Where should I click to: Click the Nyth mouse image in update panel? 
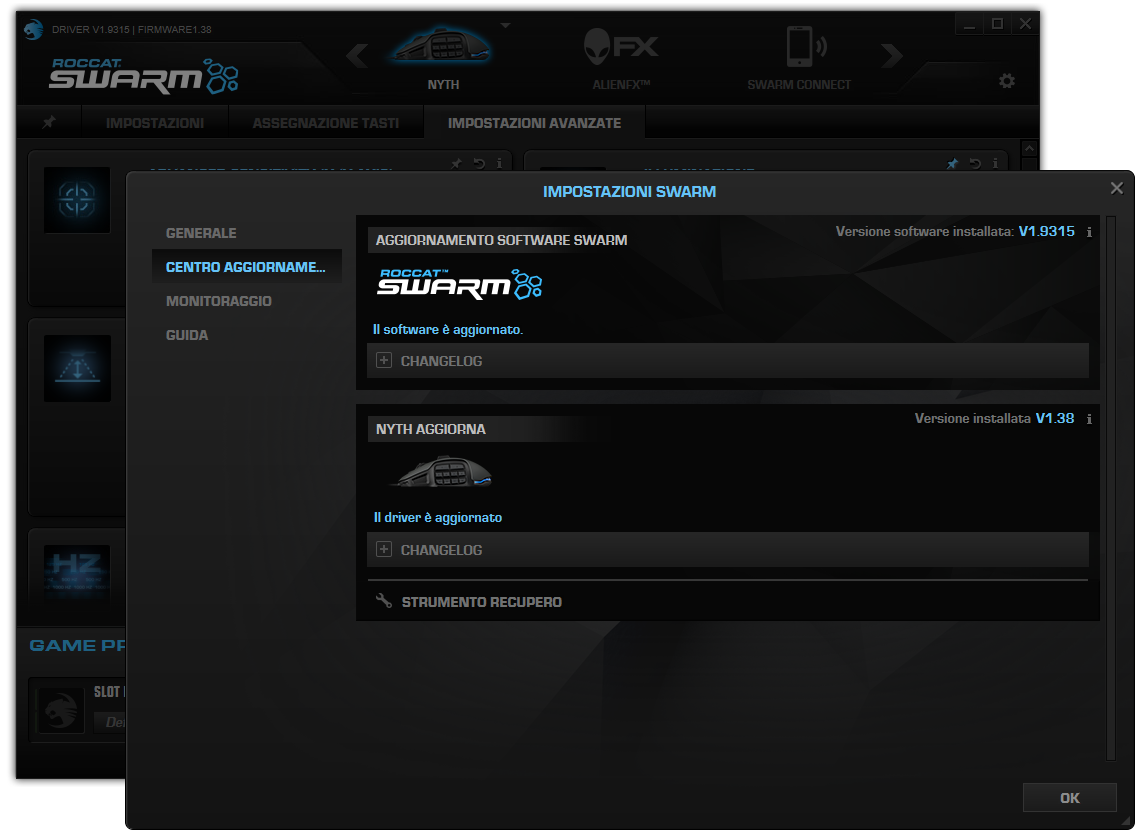443,472
